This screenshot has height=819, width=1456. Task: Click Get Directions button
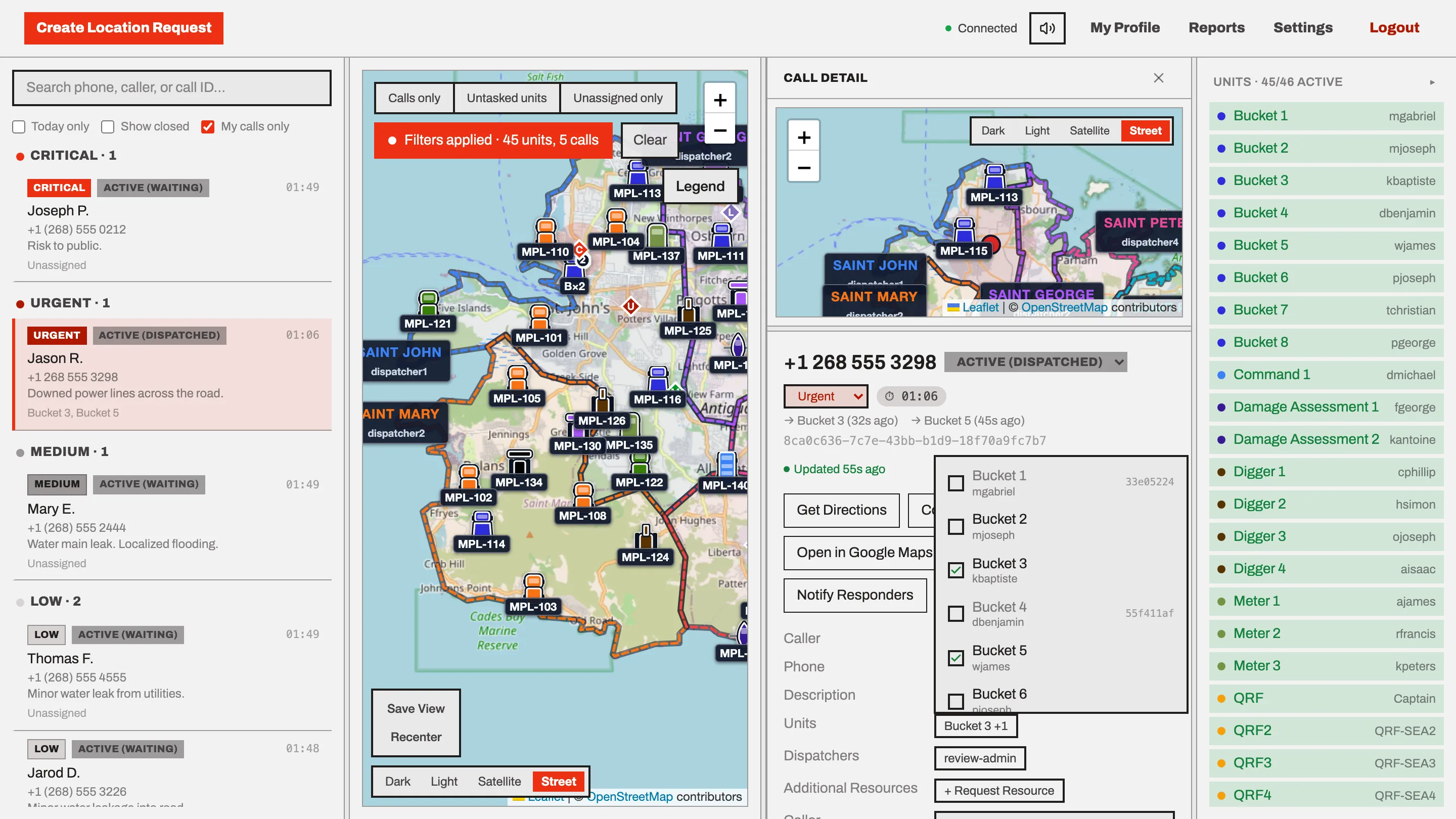(841, 510)
